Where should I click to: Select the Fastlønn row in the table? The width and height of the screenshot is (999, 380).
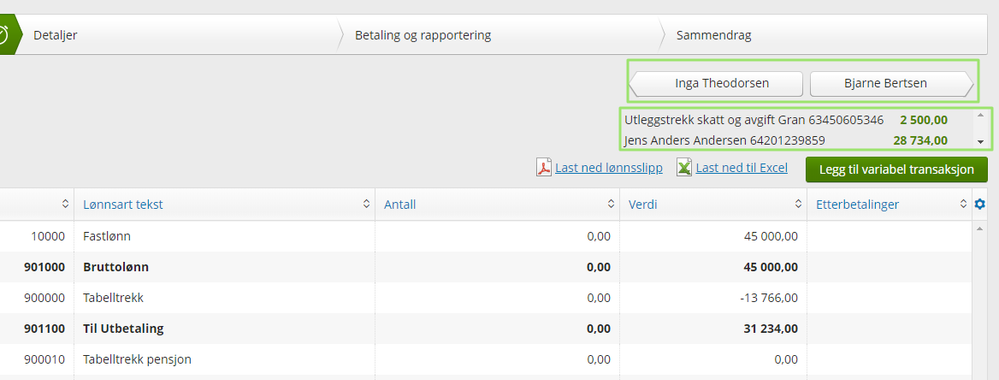[485, 236]
